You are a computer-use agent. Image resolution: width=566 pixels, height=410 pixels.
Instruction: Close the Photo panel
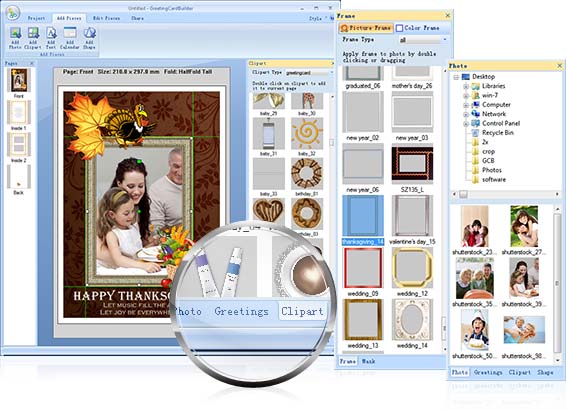click(560, 66)
